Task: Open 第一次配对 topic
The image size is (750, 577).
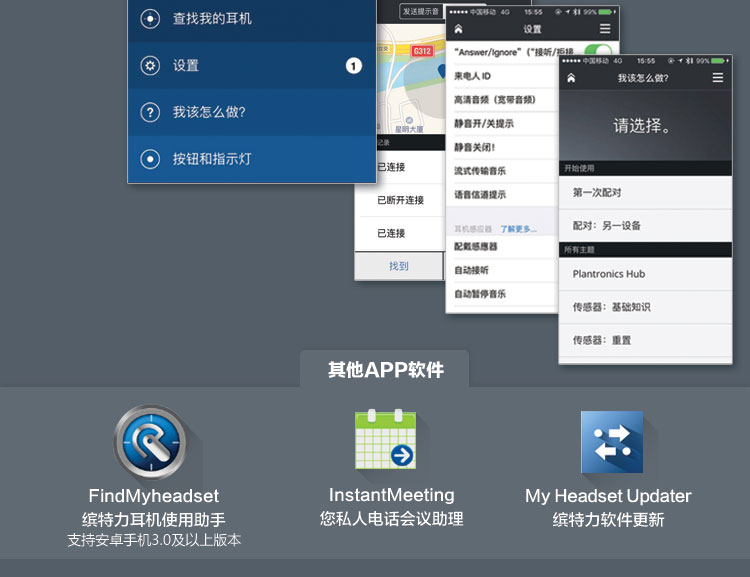Action: 645,192
